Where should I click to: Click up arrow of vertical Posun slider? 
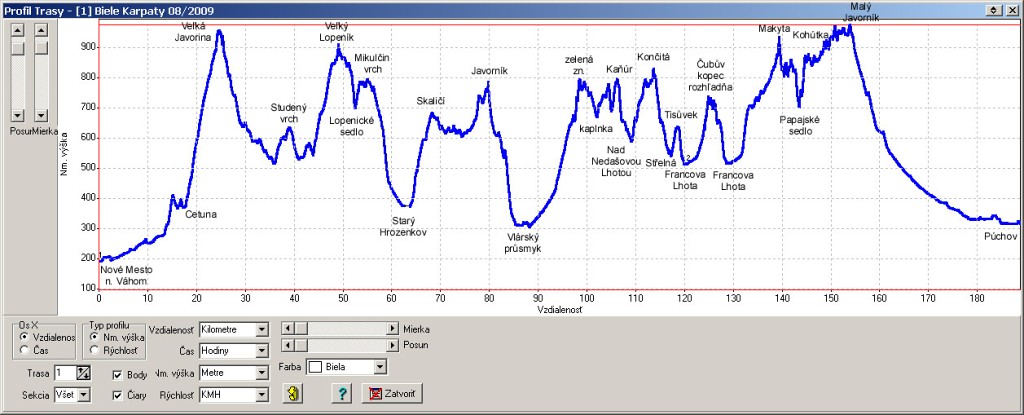[17, 30]
